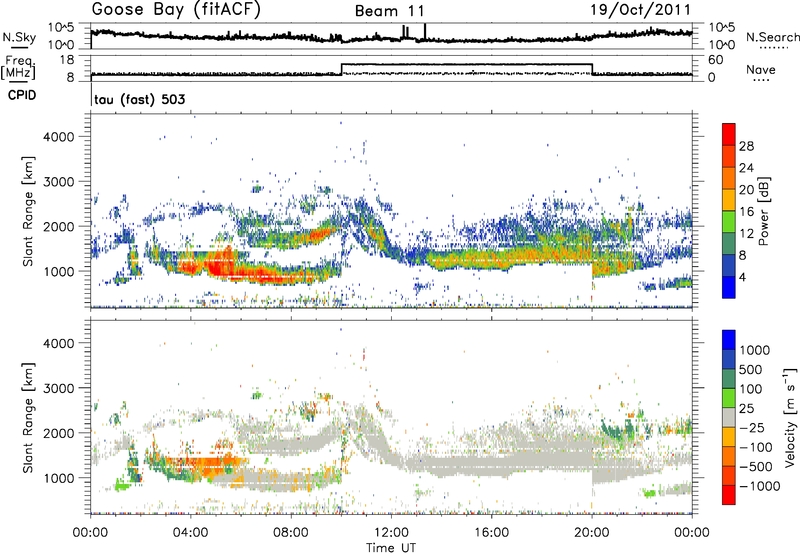Pick the gray ±25 velocity colorbar segment

click(x=729, y=418)
